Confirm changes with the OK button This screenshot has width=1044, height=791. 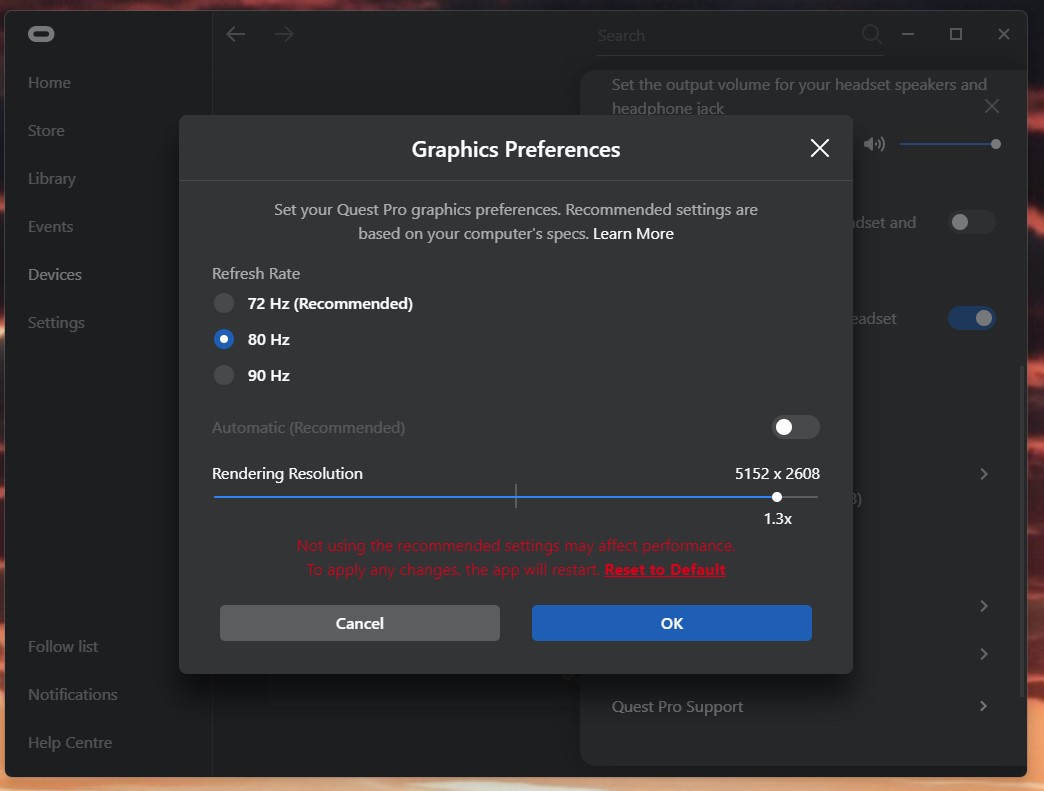click(671, 623)
